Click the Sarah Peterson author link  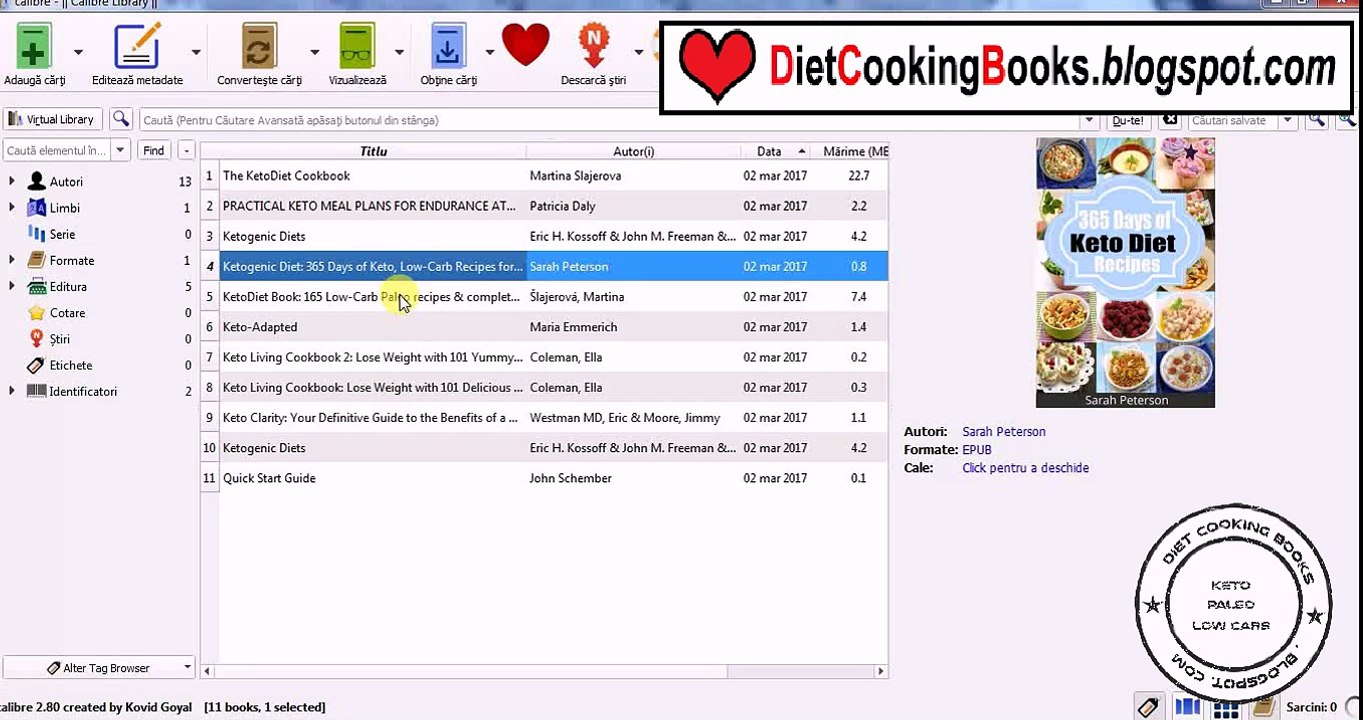coord(1004,432)
